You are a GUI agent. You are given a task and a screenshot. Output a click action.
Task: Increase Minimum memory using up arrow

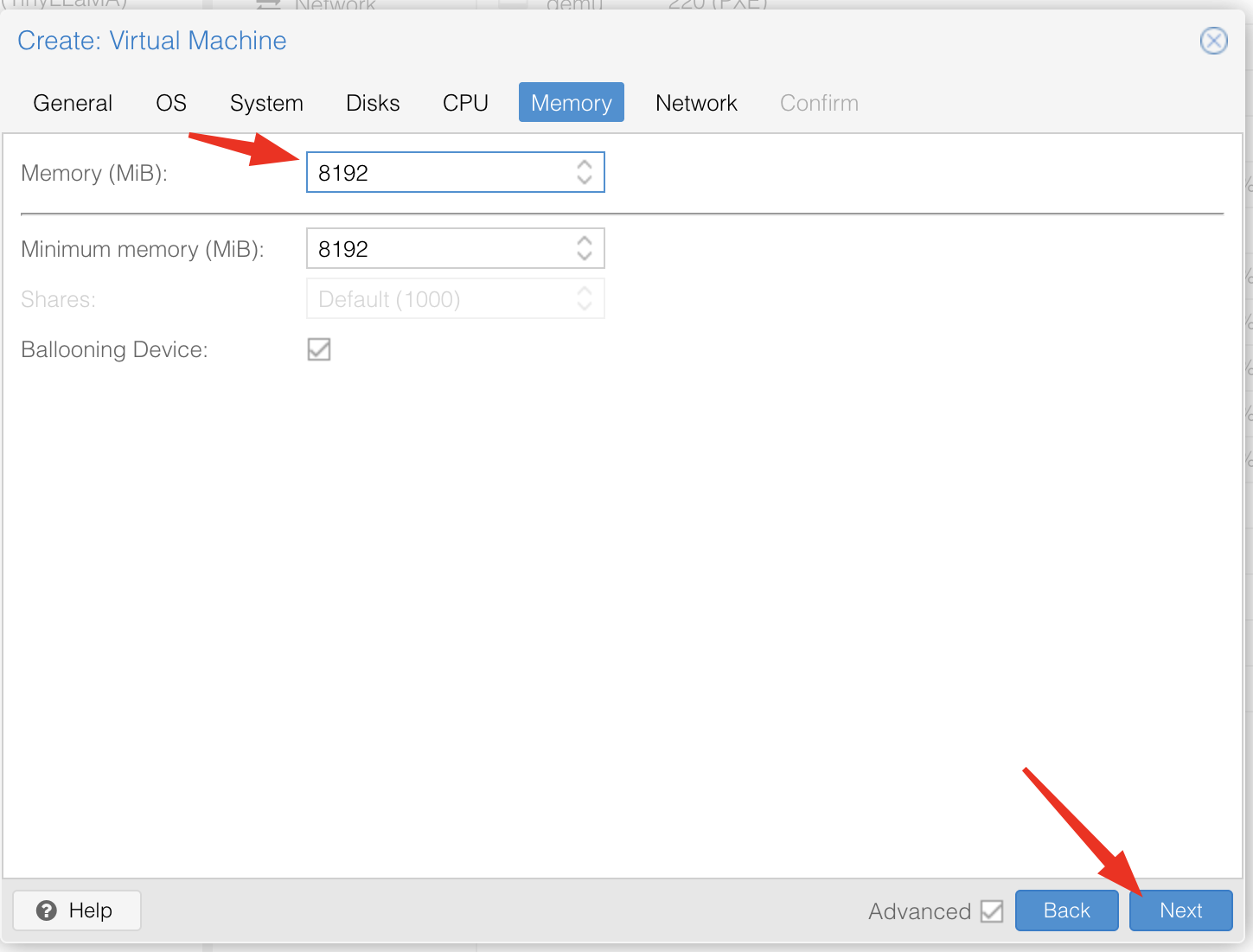click(x=585, y=240)
